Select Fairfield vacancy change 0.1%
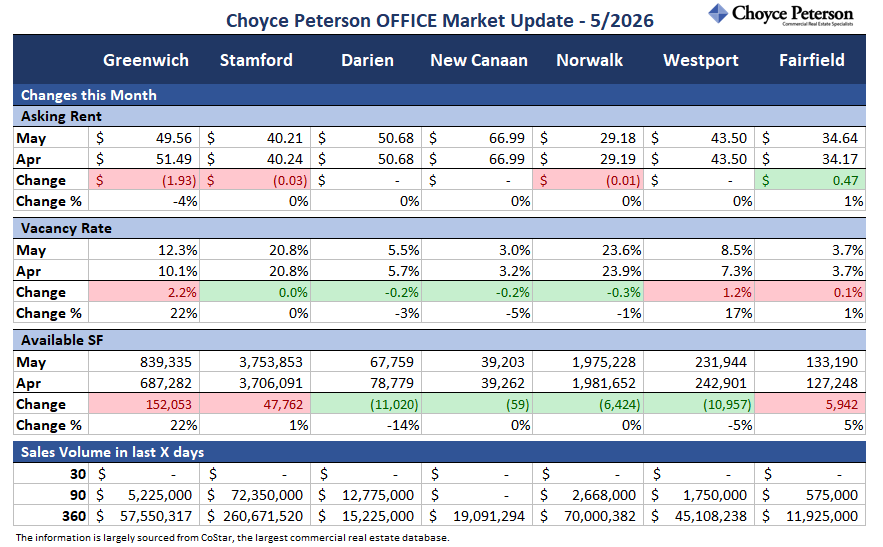Viewport: 883px width, 547px height. (x=848, y=293)
